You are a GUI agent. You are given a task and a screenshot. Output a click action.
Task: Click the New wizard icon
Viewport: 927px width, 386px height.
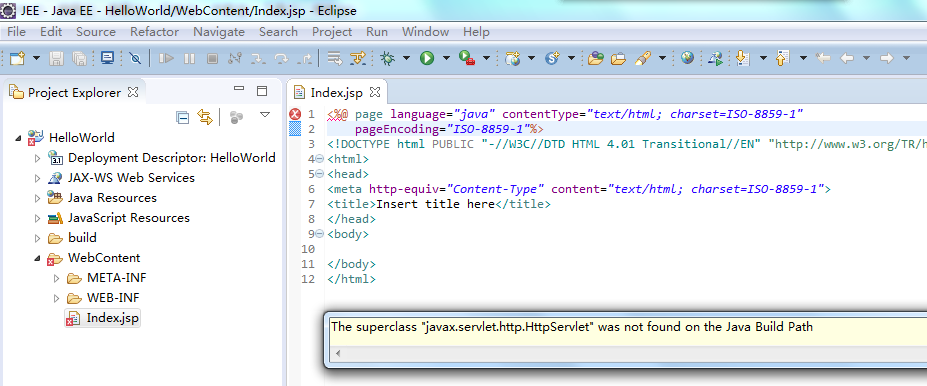coord(17,58)
